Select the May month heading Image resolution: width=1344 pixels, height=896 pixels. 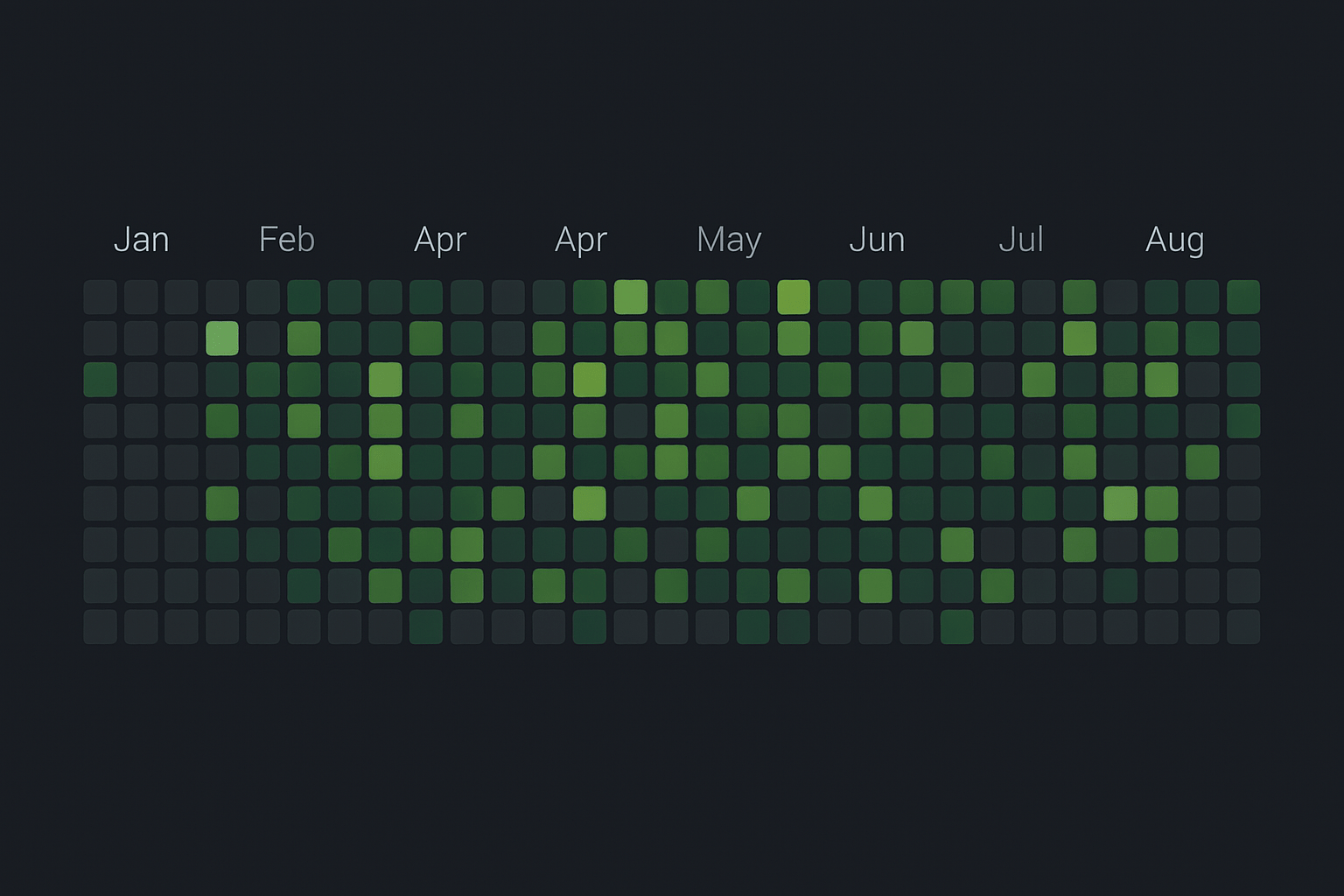[x=729, y=239]
